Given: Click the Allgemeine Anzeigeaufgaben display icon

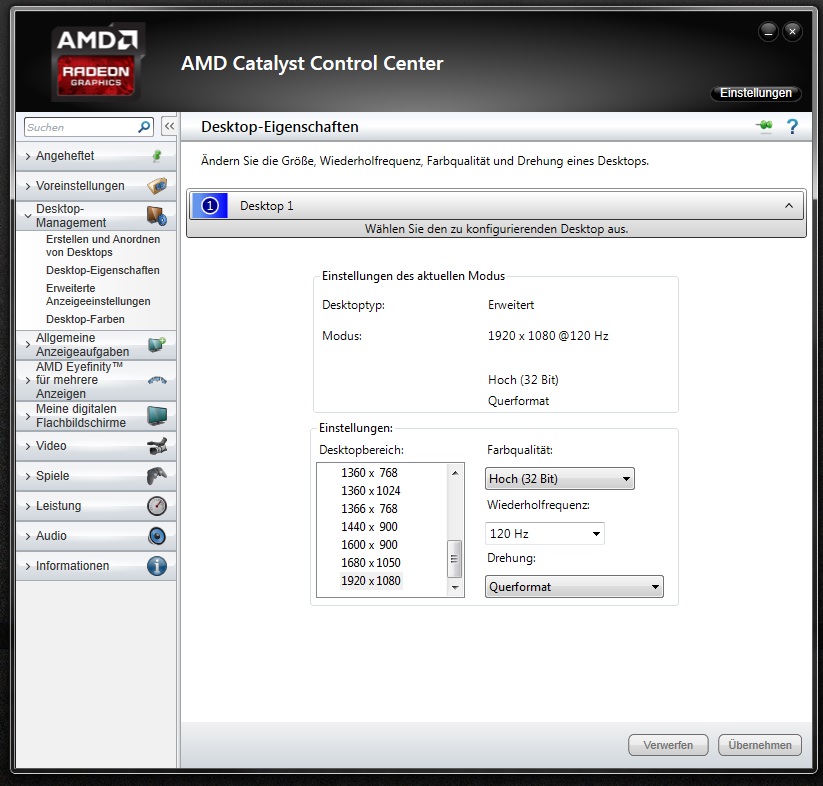Looking at the screenshot, I should [157, 345].
